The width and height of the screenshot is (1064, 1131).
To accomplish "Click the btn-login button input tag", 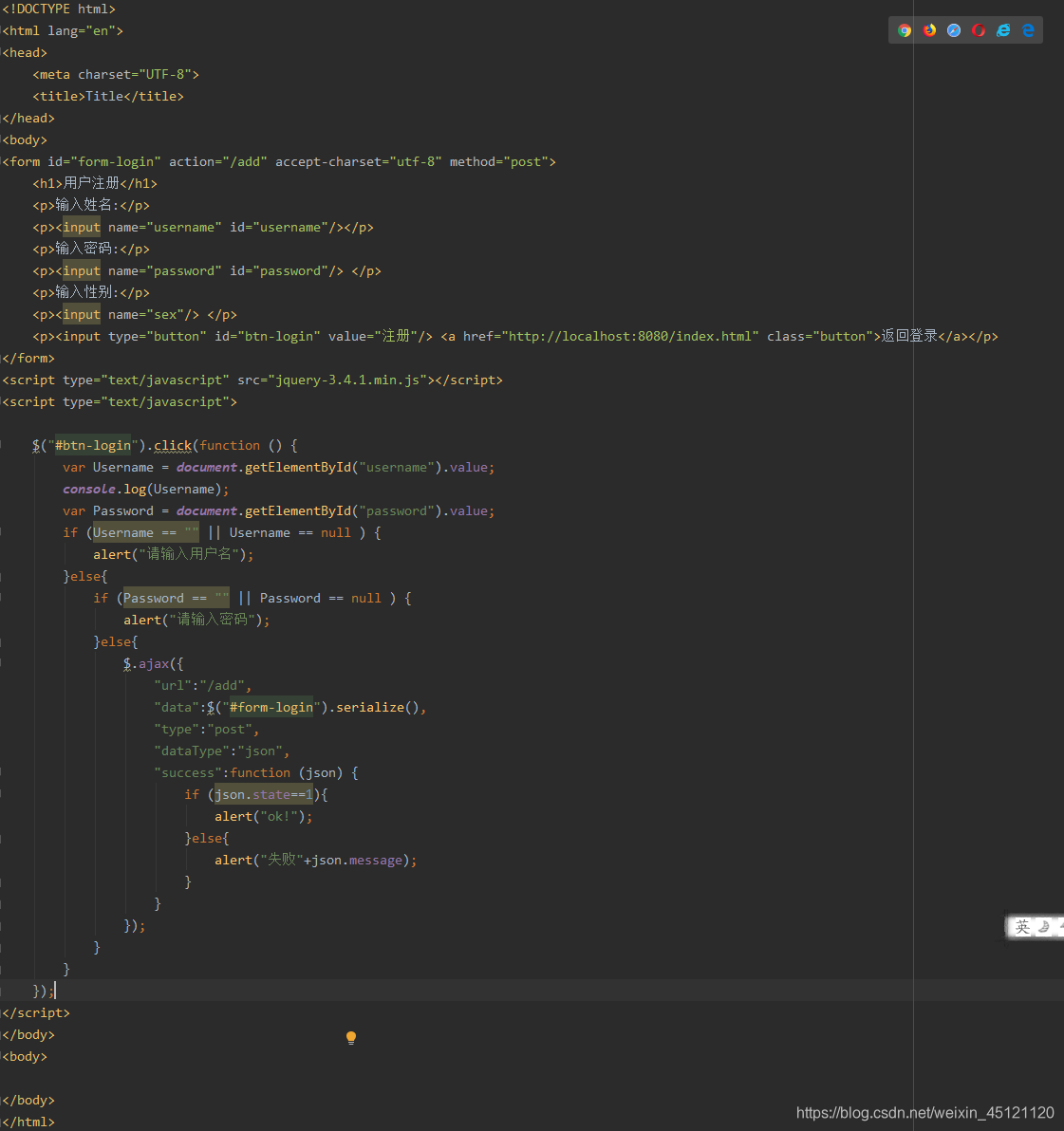I will [244, 336].
